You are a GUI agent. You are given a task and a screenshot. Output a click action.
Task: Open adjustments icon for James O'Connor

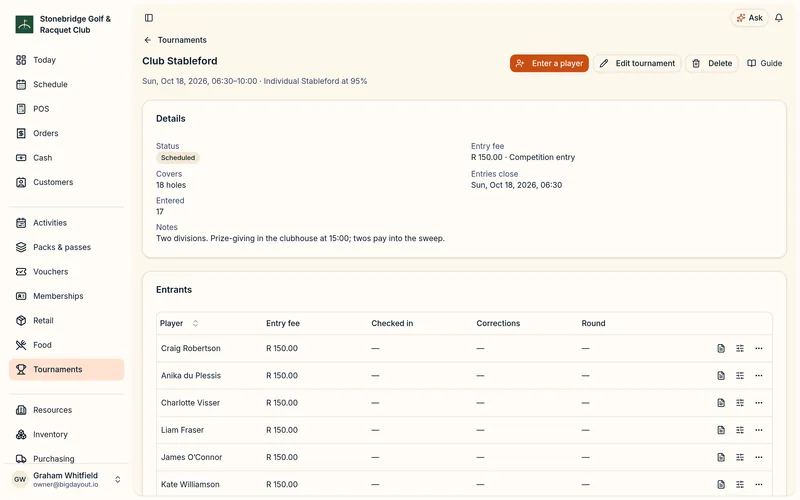click(x=740, y=457)
